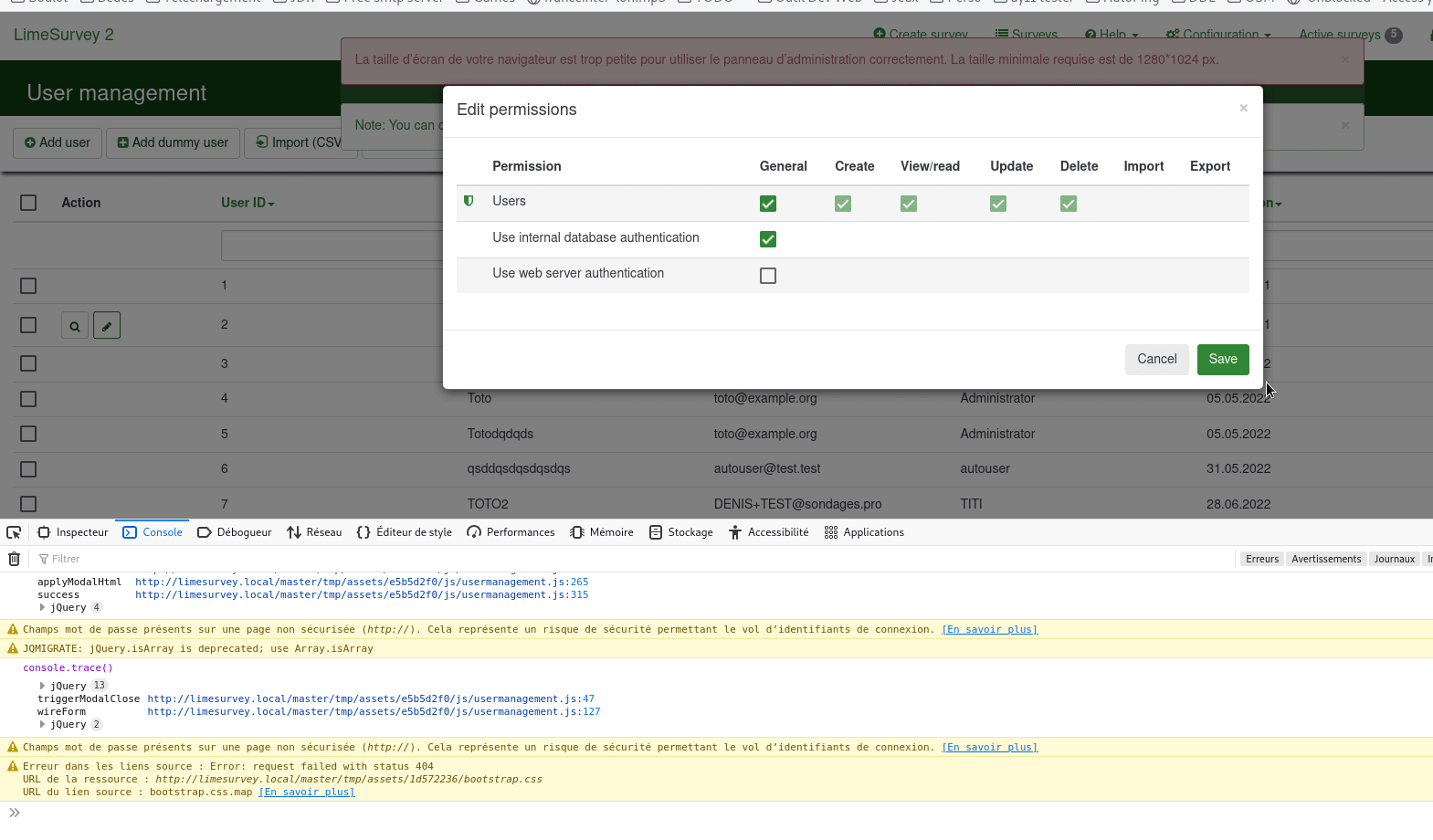Expand the jQuery 13 stack trace
This screenshot has width=1433, height=840.
tap(42, 686)
